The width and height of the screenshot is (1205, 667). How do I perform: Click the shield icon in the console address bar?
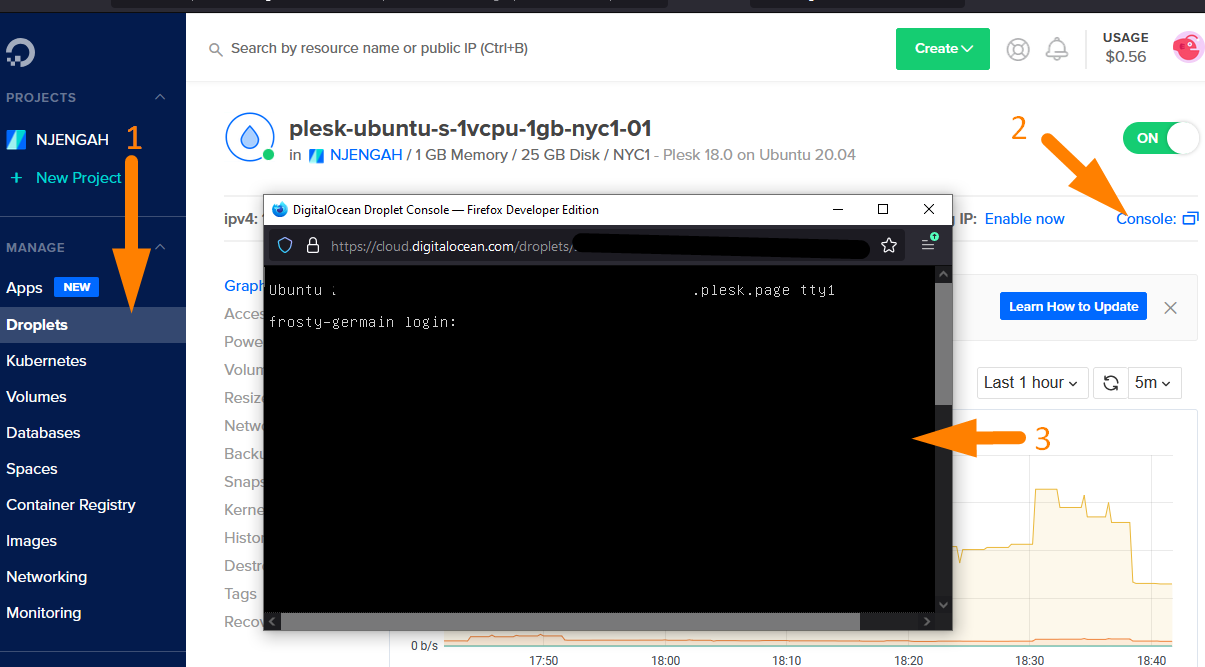(x=284, y=245)
